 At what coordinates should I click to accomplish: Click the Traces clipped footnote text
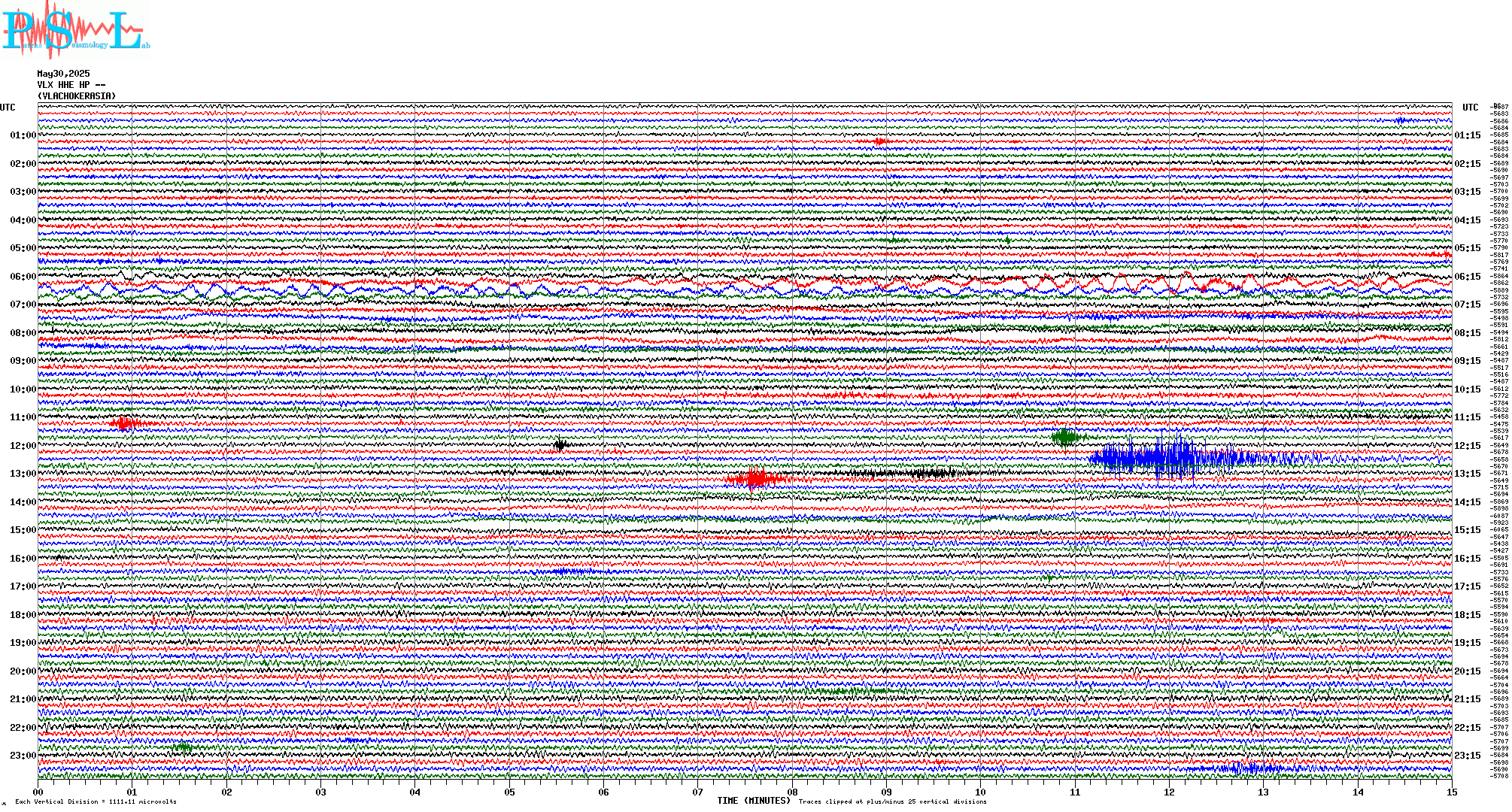(892, 801)
